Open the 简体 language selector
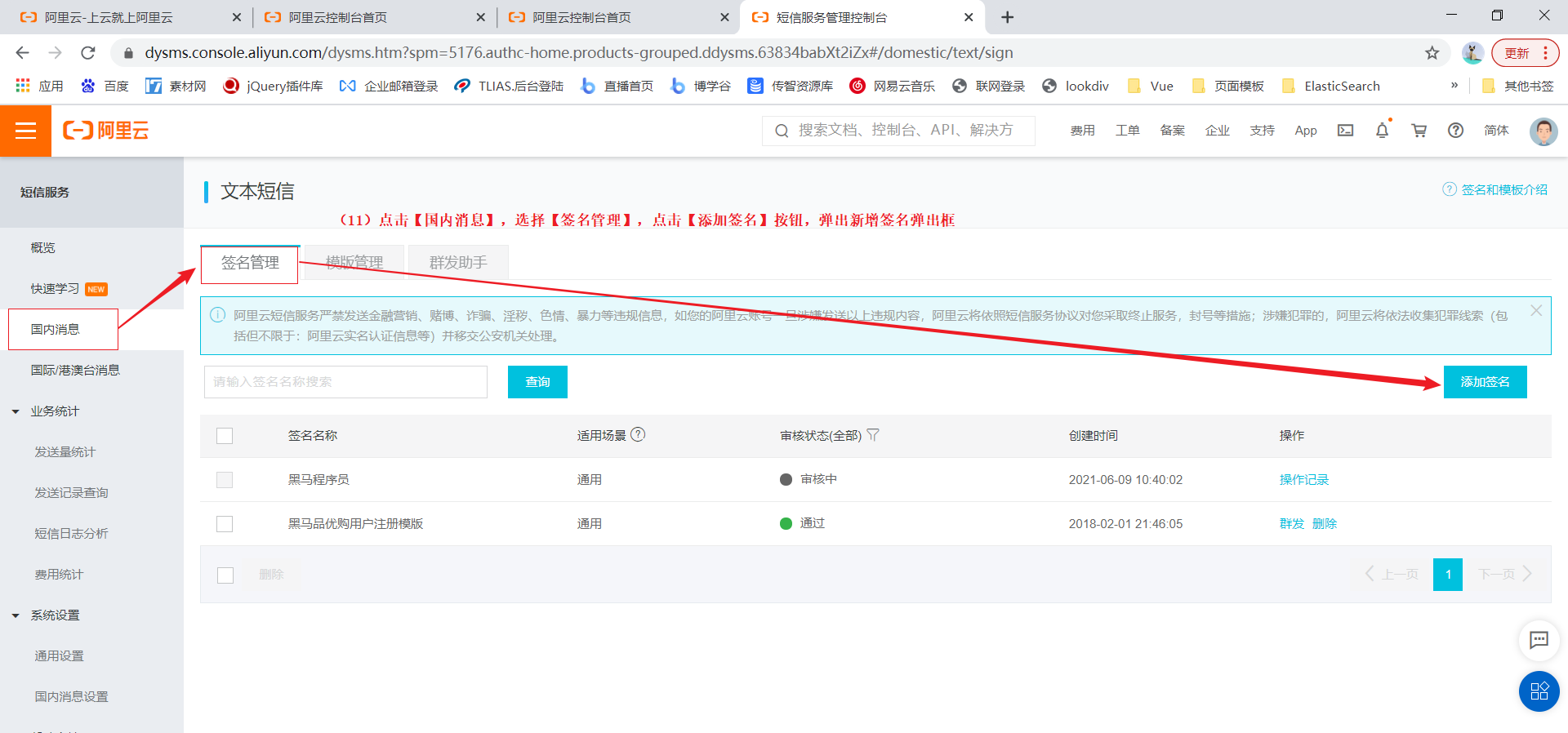 click(x=1496, y=131)
